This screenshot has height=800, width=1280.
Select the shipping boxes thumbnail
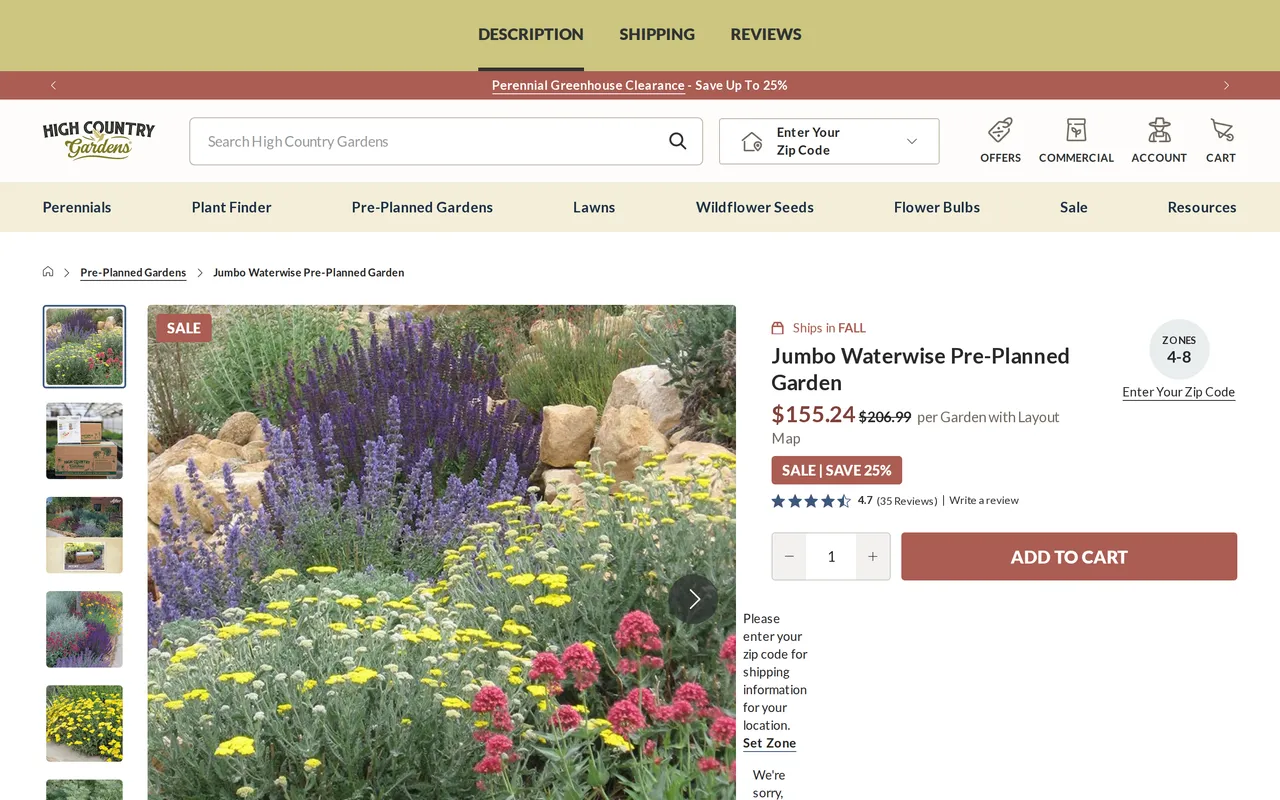[85, 441]
